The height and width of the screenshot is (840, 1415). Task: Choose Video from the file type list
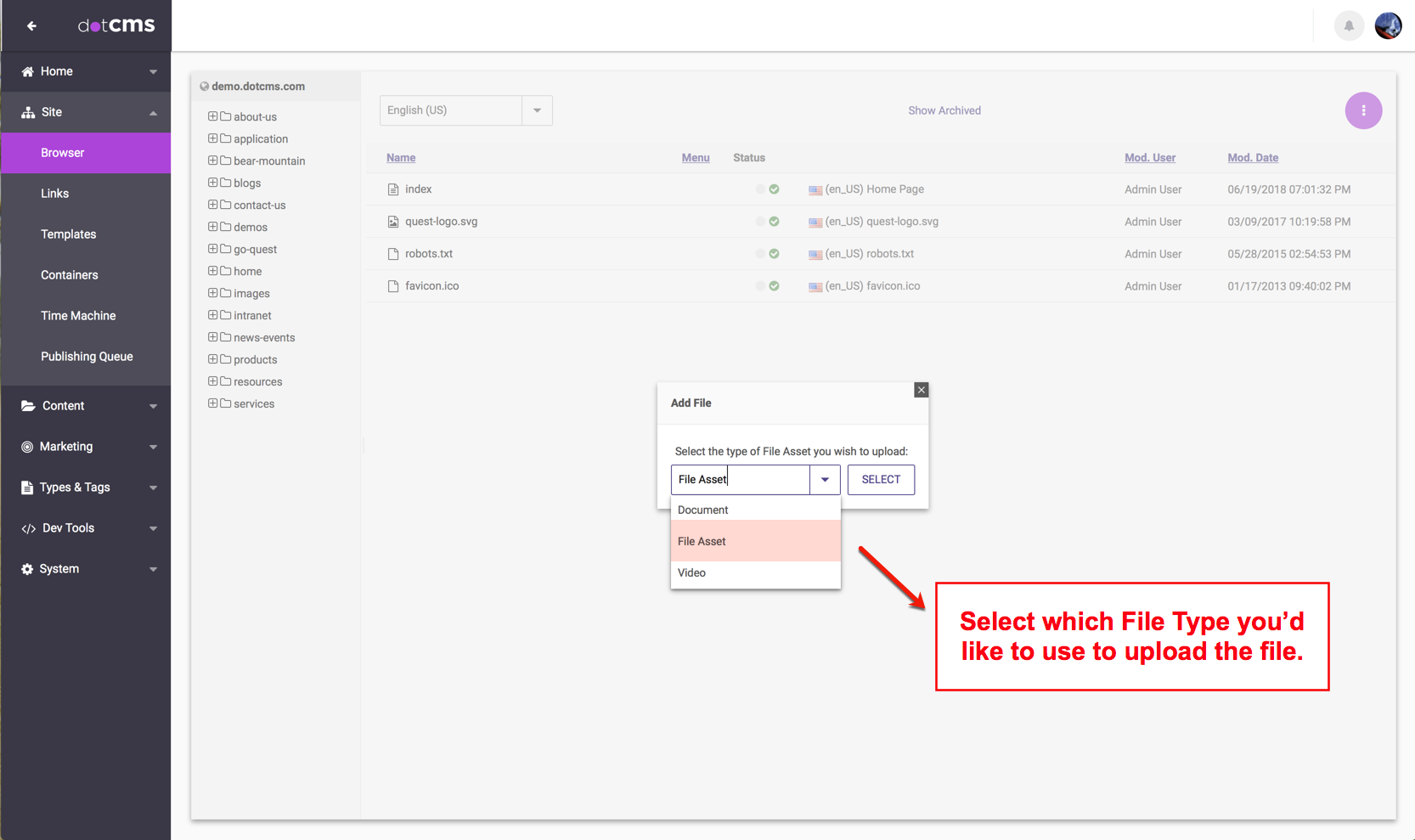pos(692,573)
